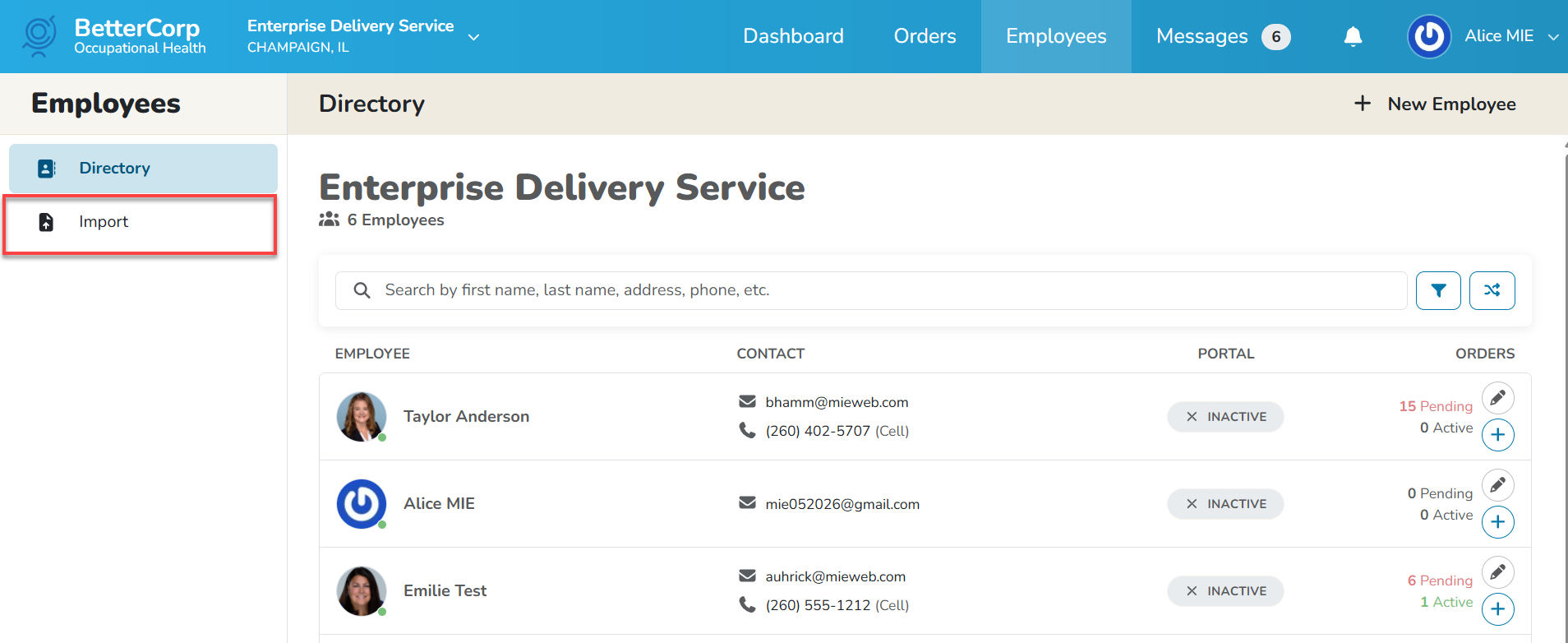Click phone number (260) 555-1212
The width and height of the screenshot is (1568, 643).
818,605
